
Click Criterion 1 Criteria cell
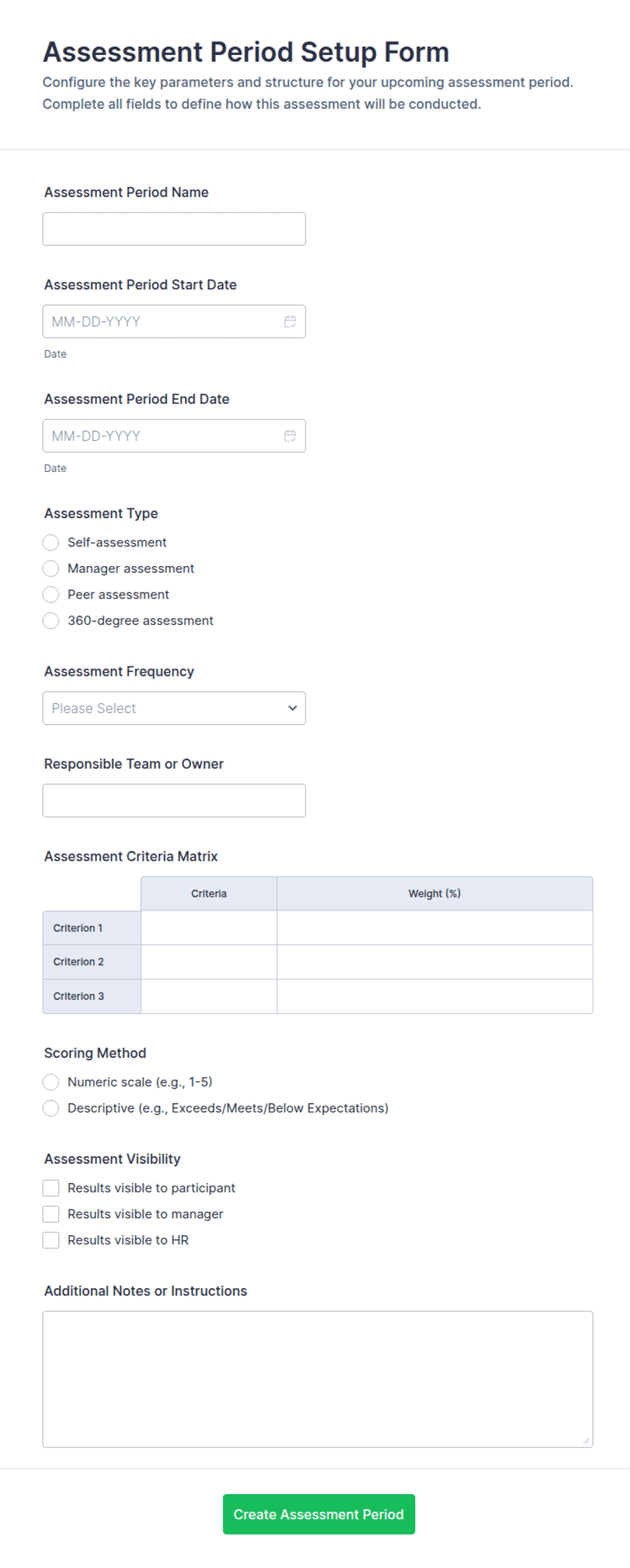[x=209, y=928]
